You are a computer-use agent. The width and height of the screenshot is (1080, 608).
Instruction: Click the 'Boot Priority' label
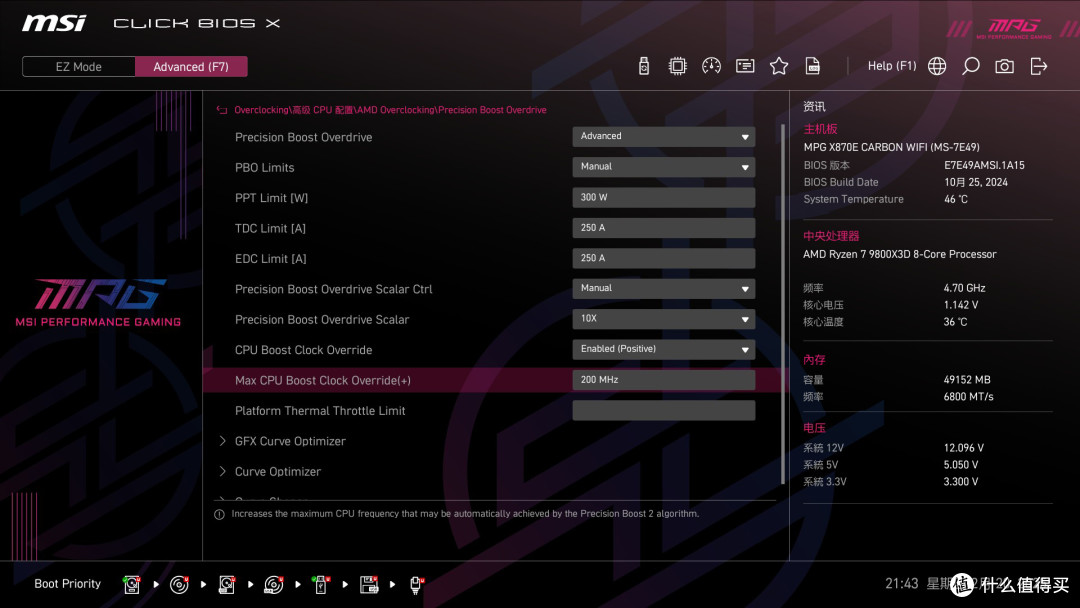click(x=68, y=584)
